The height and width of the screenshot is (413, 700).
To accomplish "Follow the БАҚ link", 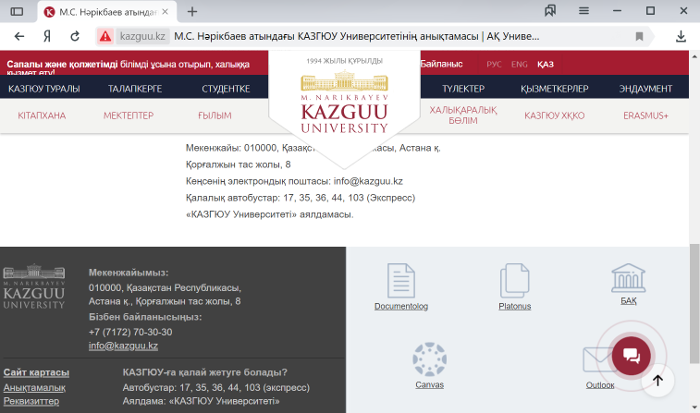I will tap(628, 301).
